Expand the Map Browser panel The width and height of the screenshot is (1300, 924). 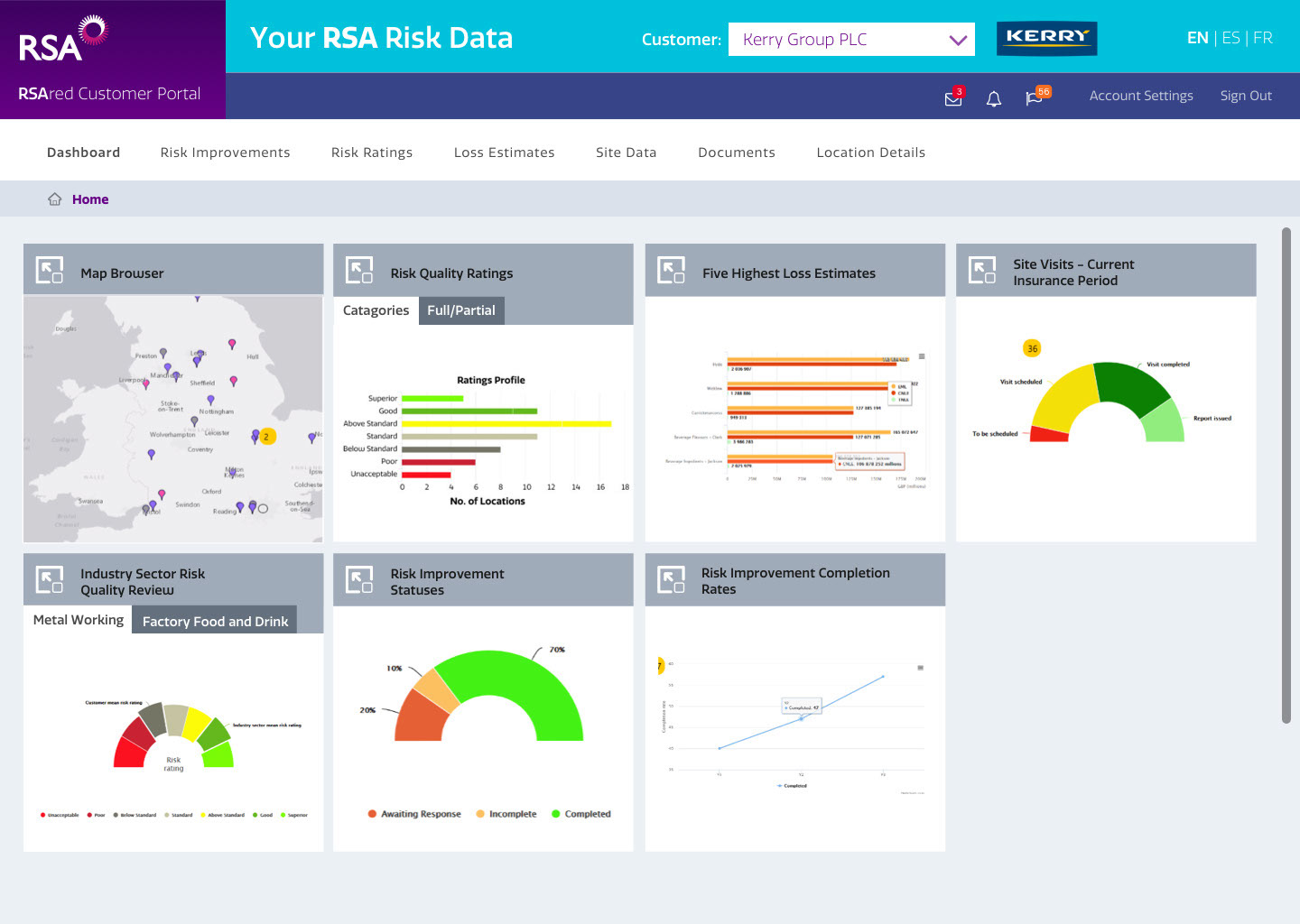[x=50, y=271]
